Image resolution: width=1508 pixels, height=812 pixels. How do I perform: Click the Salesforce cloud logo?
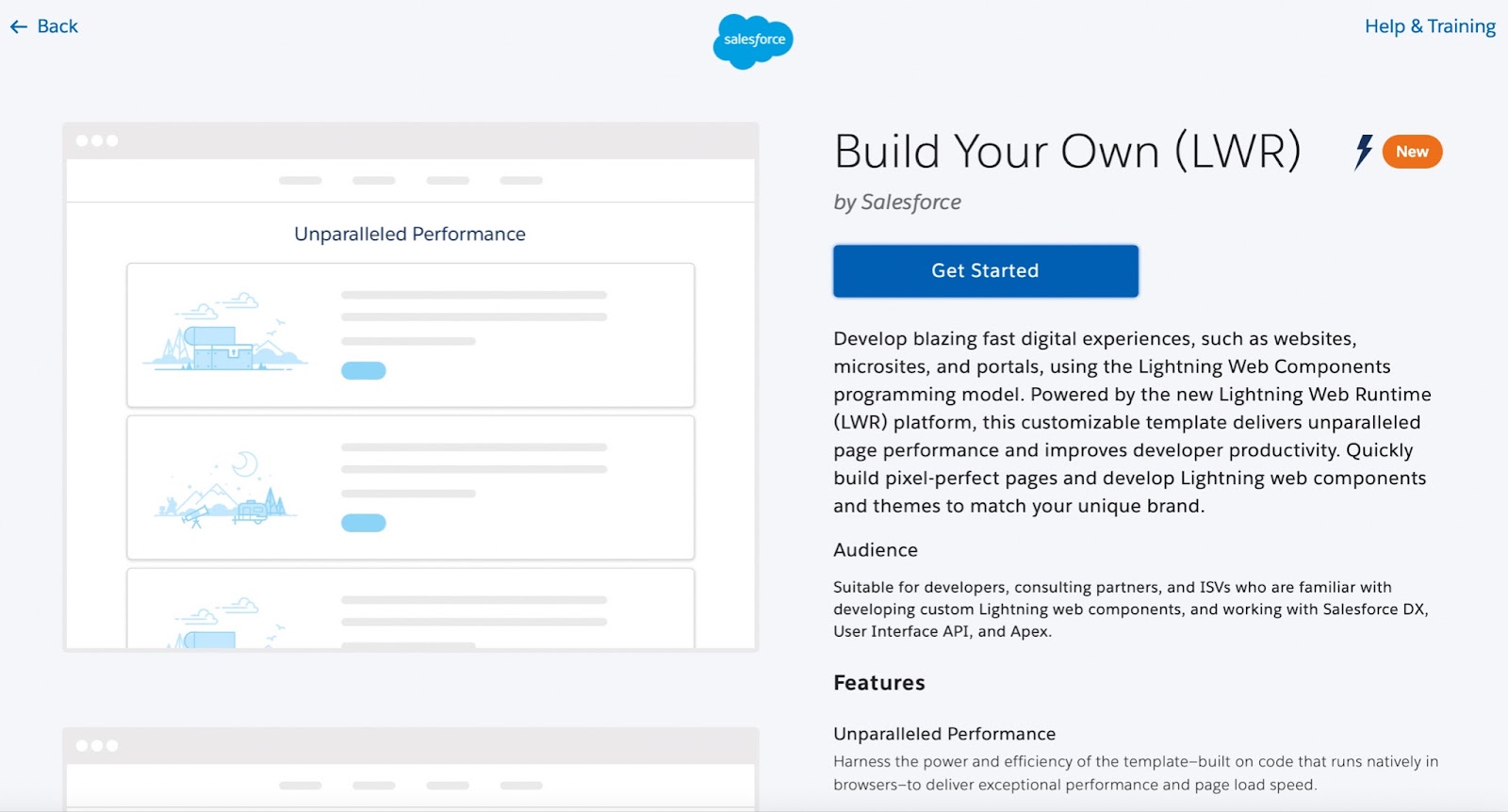(753, 41)
